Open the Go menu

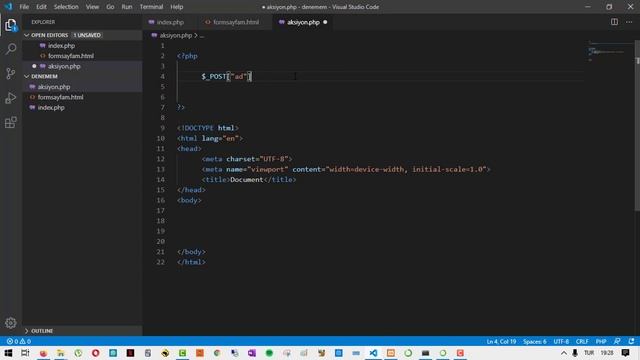point(110,7)
